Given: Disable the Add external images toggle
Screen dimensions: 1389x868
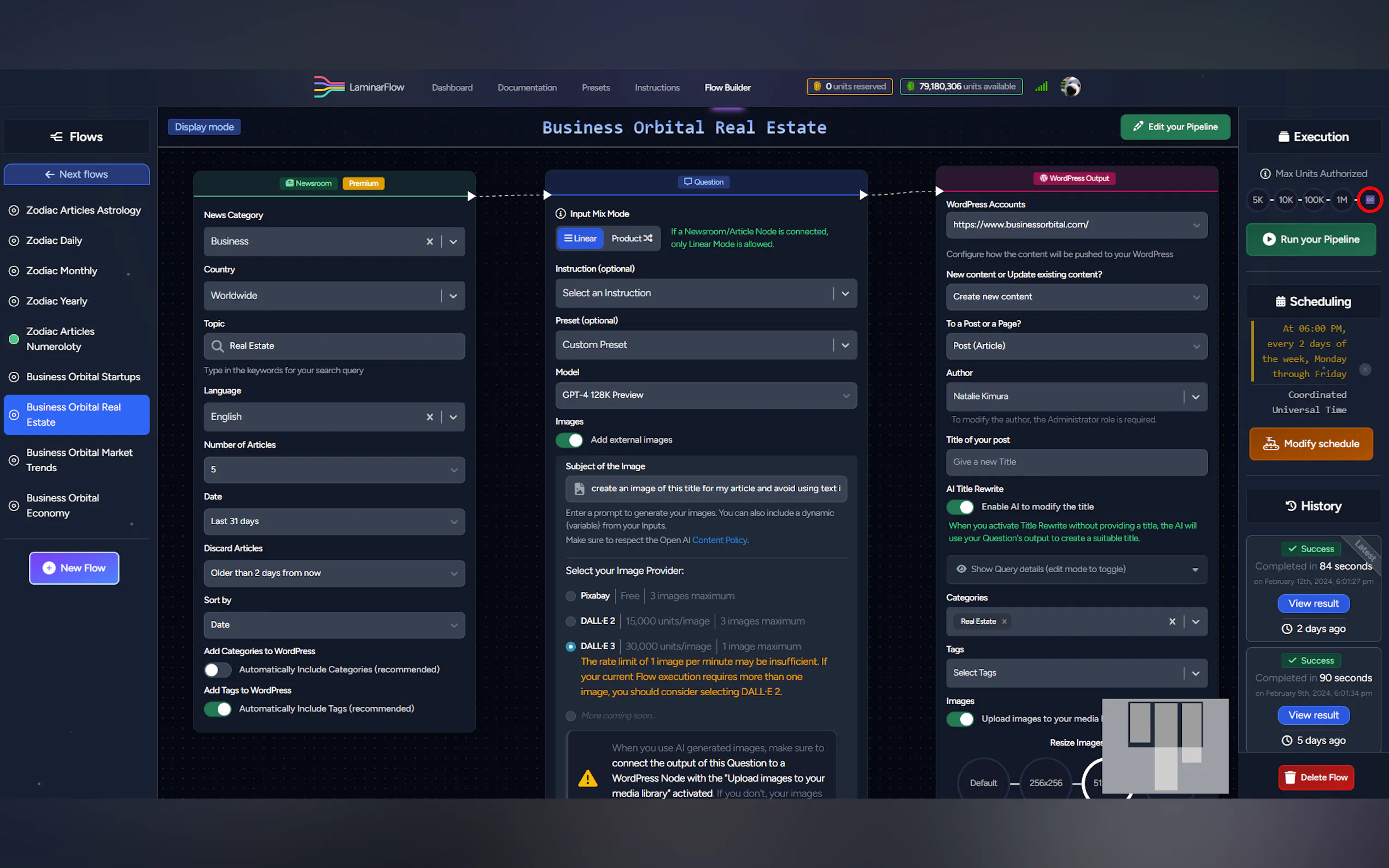Looking at the screenshot, I should tap(569, 440).
